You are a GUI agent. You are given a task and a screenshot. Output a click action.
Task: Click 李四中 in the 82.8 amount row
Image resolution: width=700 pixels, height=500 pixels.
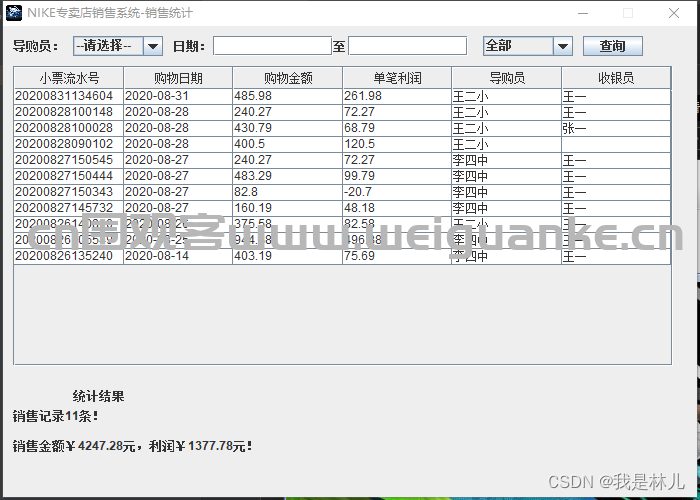(507, 192)
